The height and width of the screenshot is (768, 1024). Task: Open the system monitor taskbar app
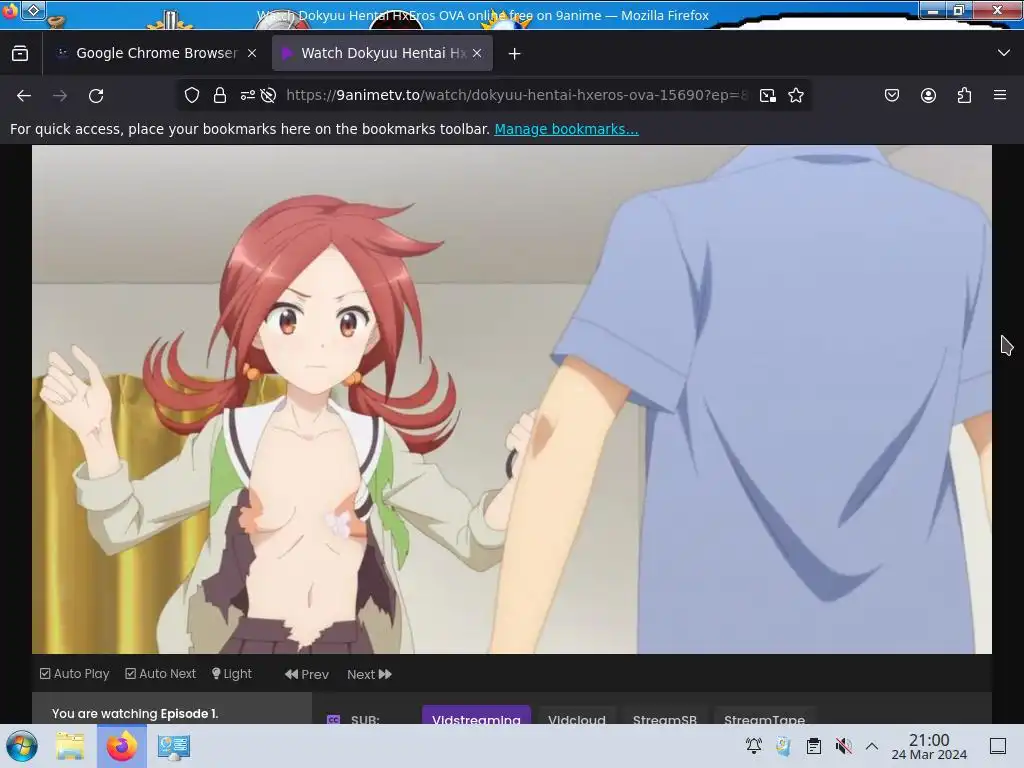[x=174, y=746]
